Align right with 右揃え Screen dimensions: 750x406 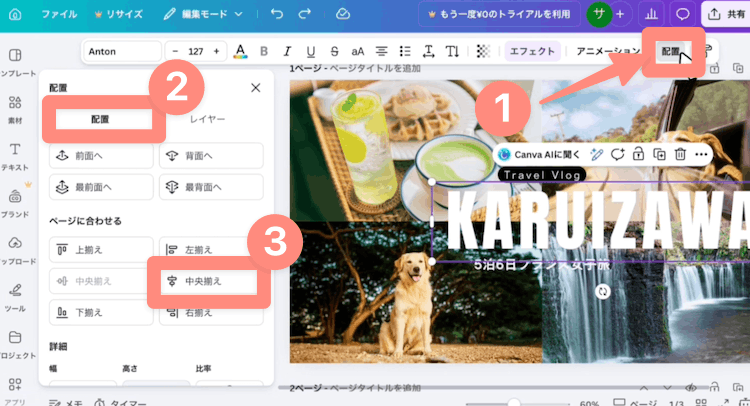coord(211,312)
